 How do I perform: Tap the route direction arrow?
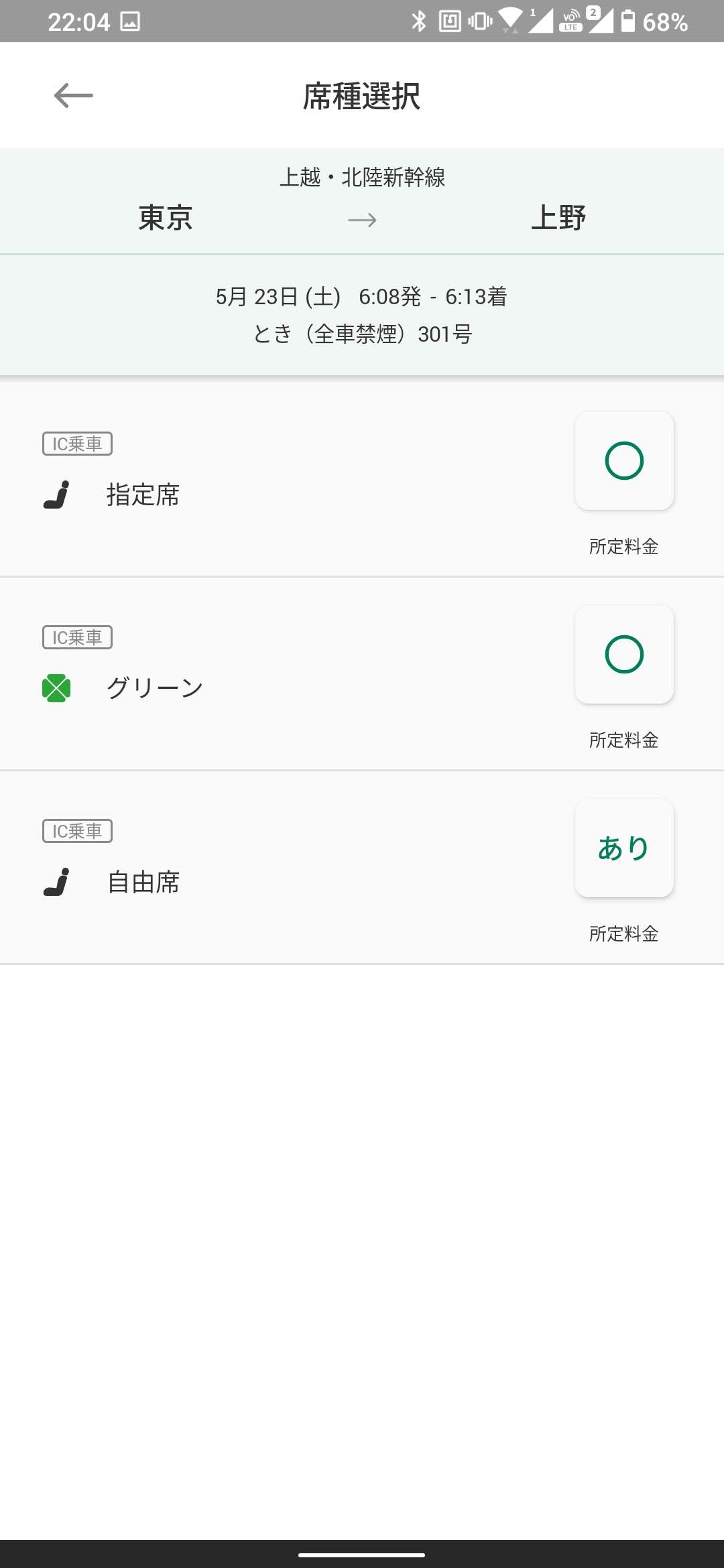(362, 220)
